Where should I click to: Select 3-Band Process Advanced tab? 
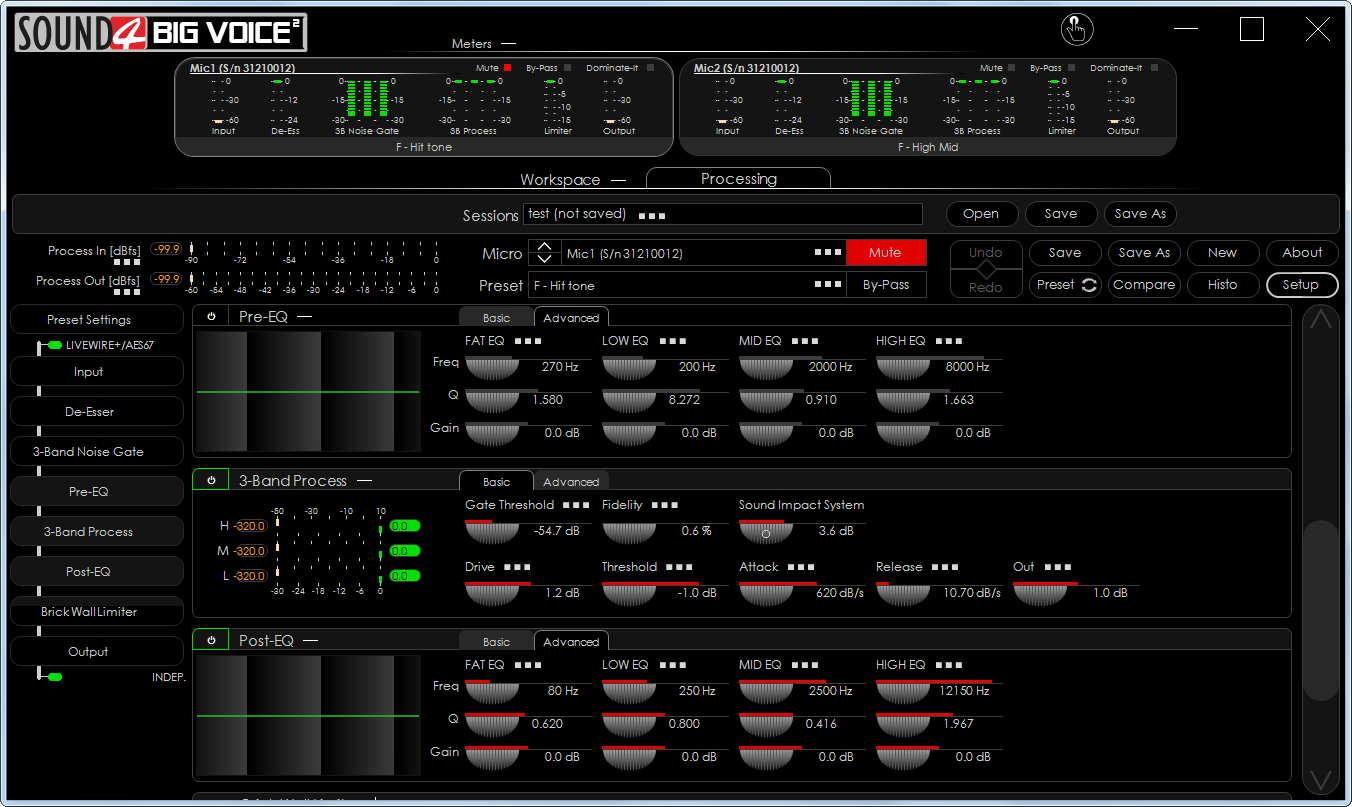(571, 481)
